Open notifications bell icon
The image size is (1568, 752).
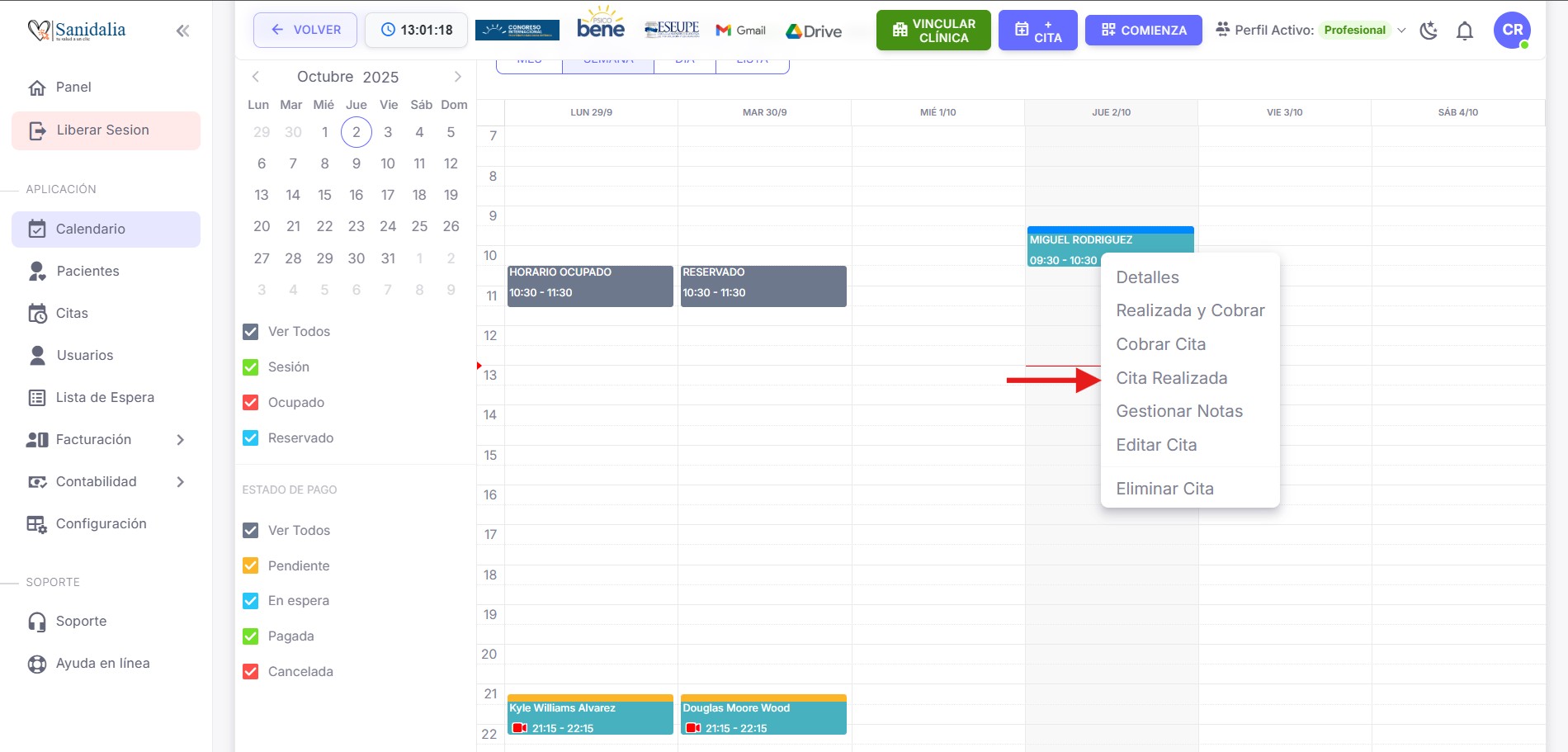coord(1464,31)
